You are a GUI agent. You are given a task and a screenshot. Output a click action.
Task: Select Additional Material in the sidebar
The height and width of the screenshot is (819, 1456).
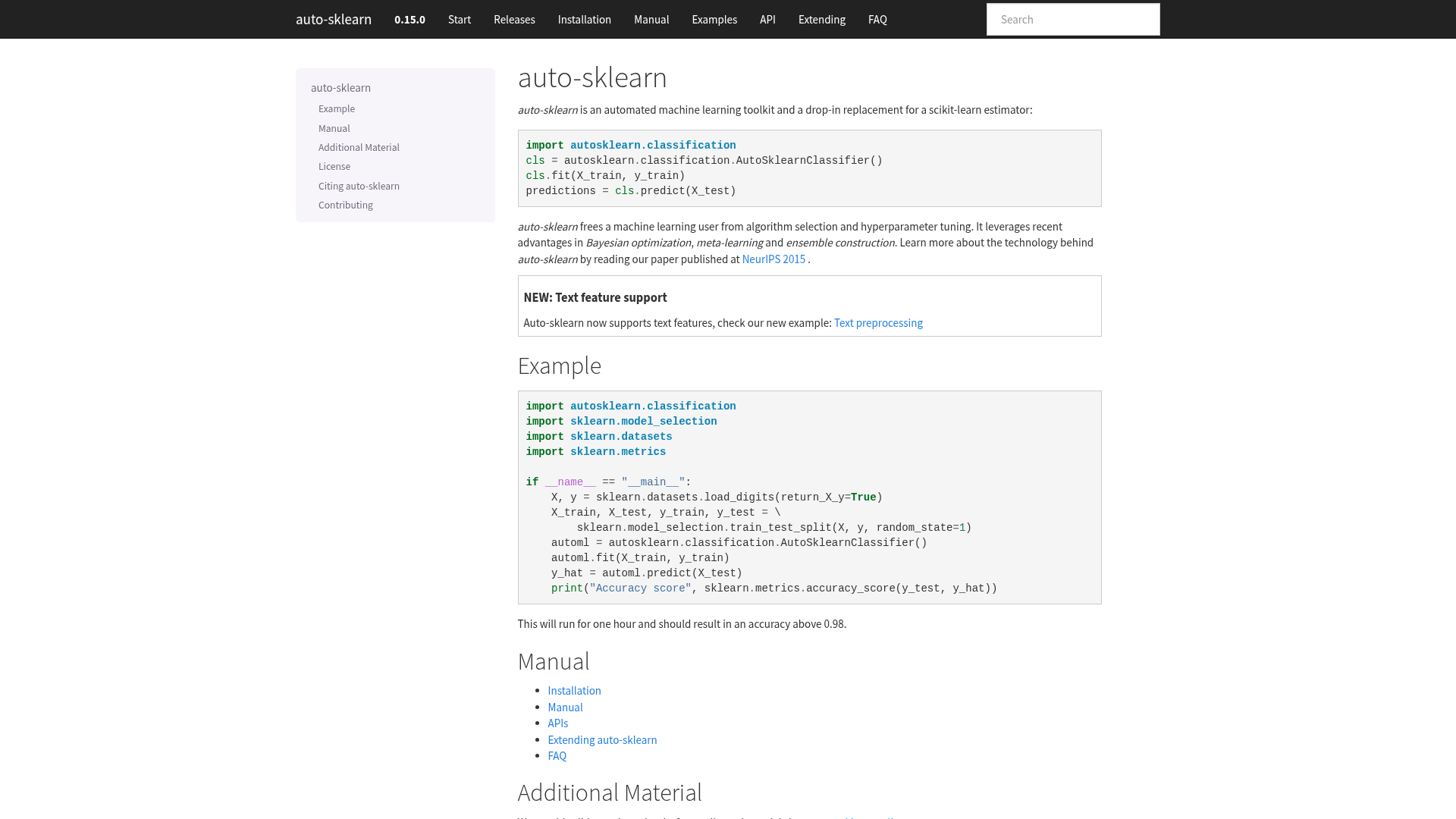point(359,147)
